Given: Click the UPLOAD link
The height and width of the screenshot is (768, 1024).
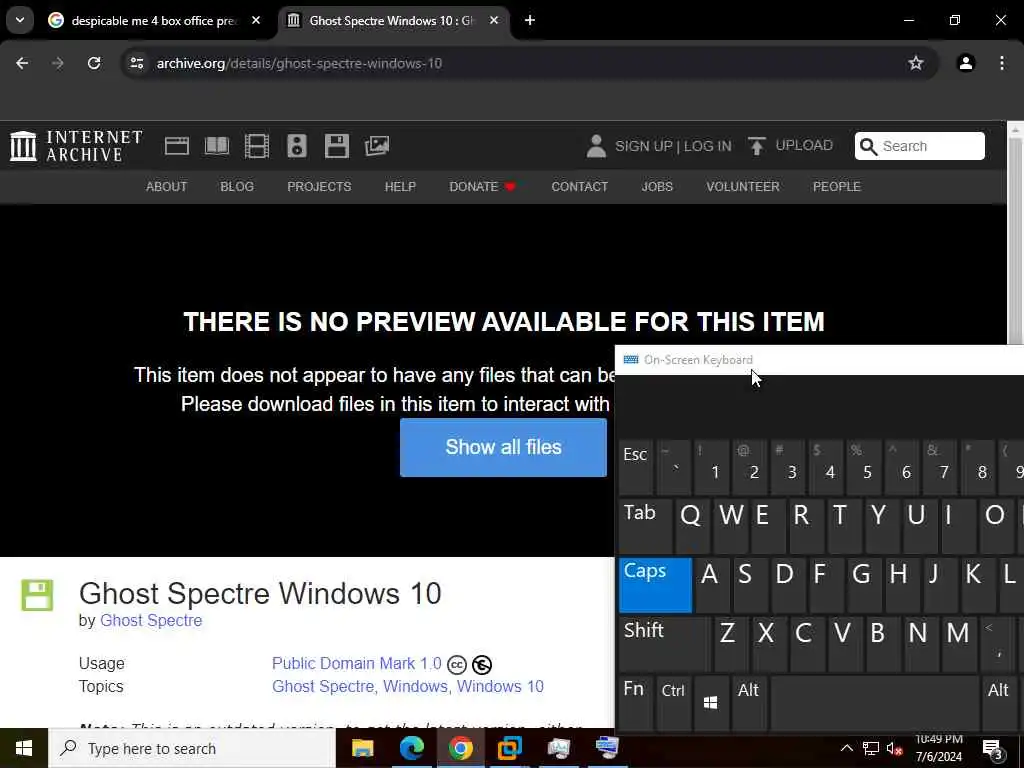Looking at the screenshot, I should [804, 145].
